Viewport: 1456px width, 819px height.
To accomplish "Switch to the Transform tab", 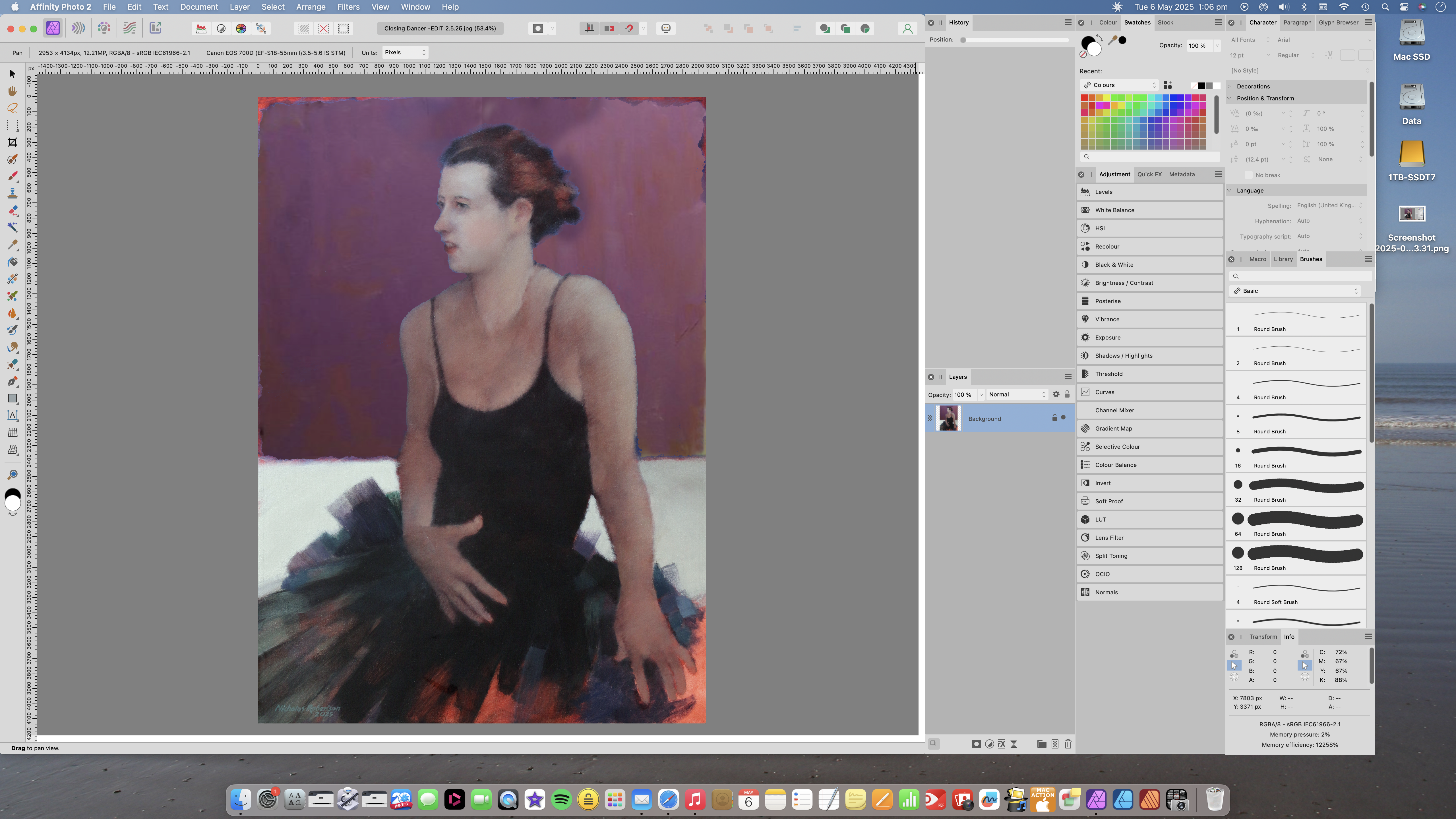I will [x=1263, y=636].
